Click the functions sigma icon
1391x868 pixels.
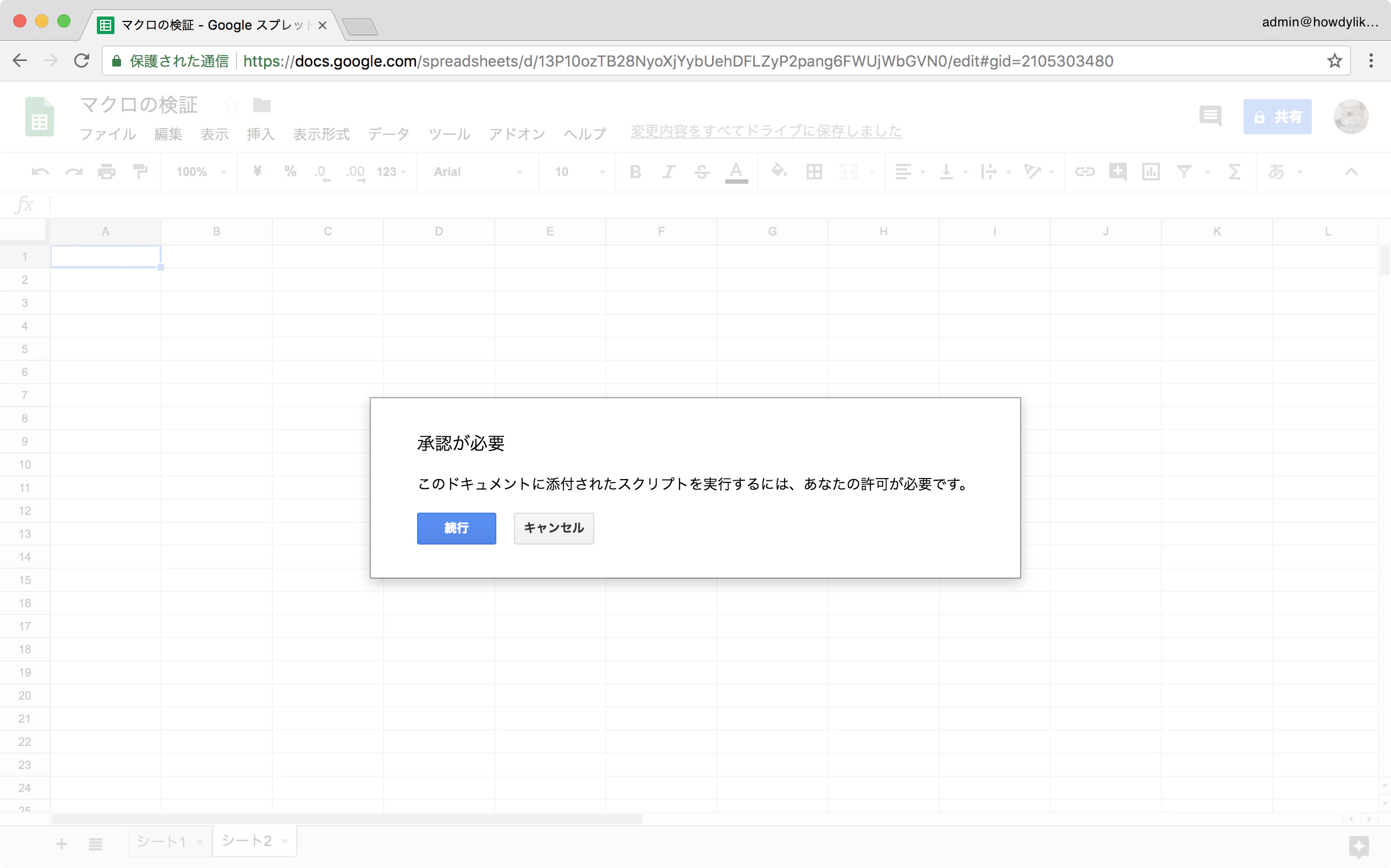point(1234,172)
